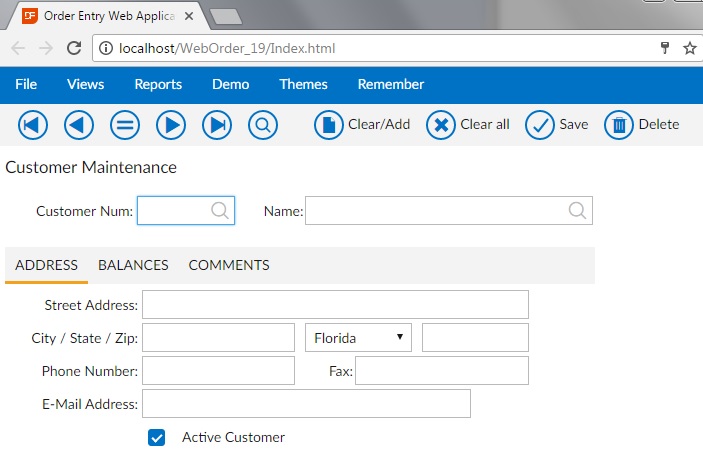Image resolution: width=703 pixels, height=453 pixels.
Task: Click the Clear all label
Action: point(485,124)
